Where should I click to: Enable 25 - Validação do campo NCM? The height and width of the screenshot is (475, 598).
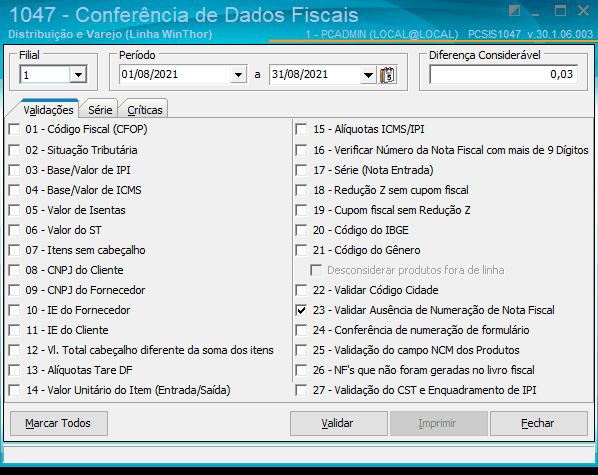301,350
